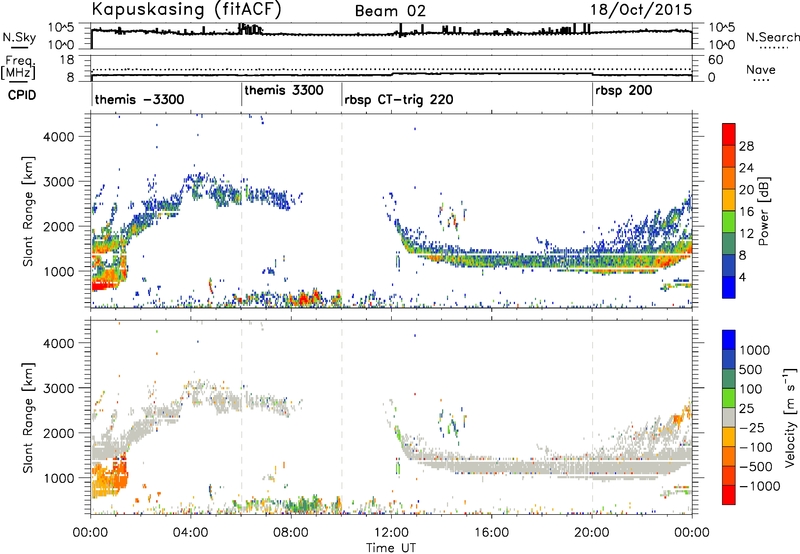Click the "rbsp 200" CPID marker

(623, 90)
